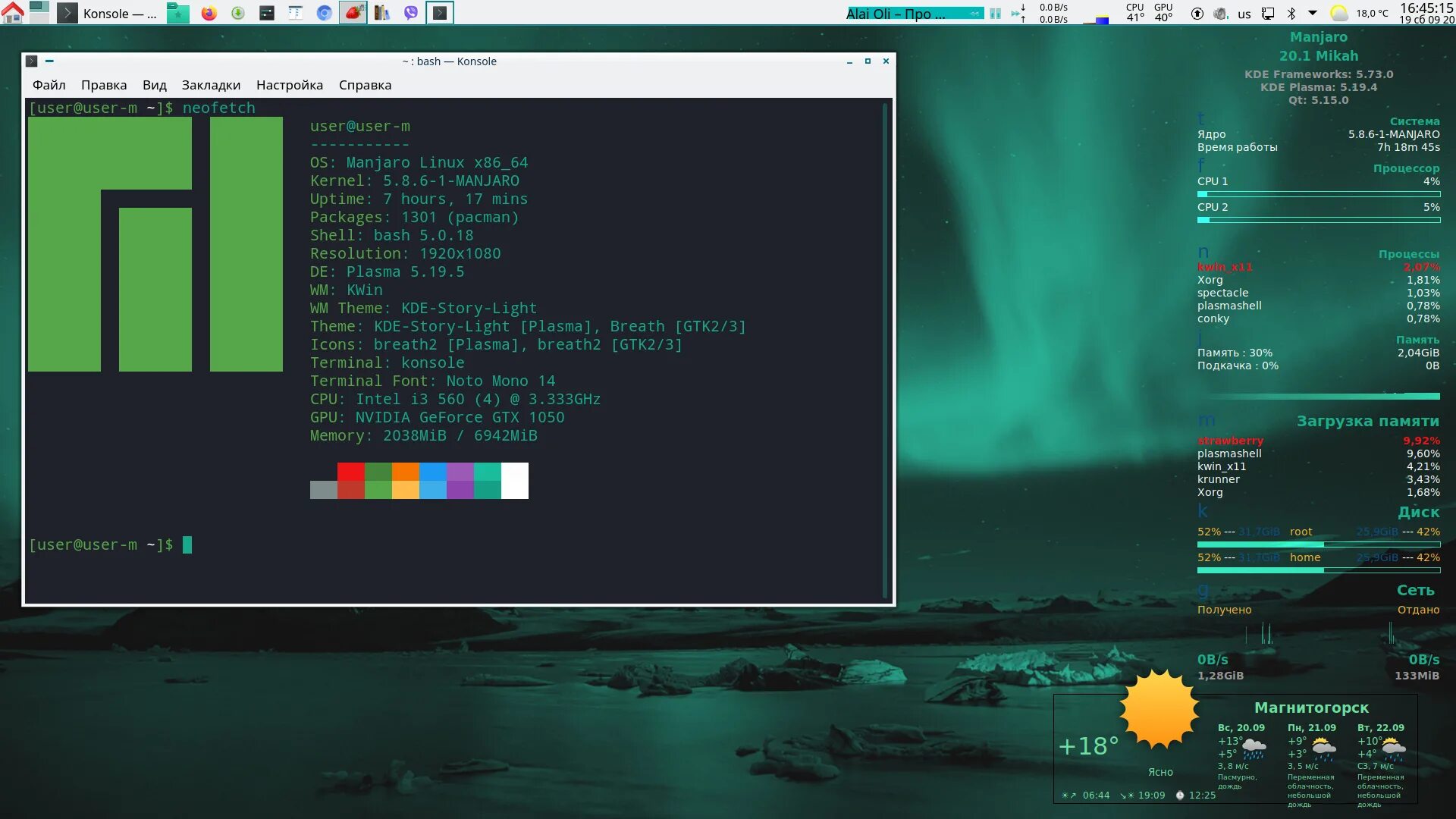Click the Chromium browser launcher icon
This screenshot has width=1456, height=819.
[324, 13]
